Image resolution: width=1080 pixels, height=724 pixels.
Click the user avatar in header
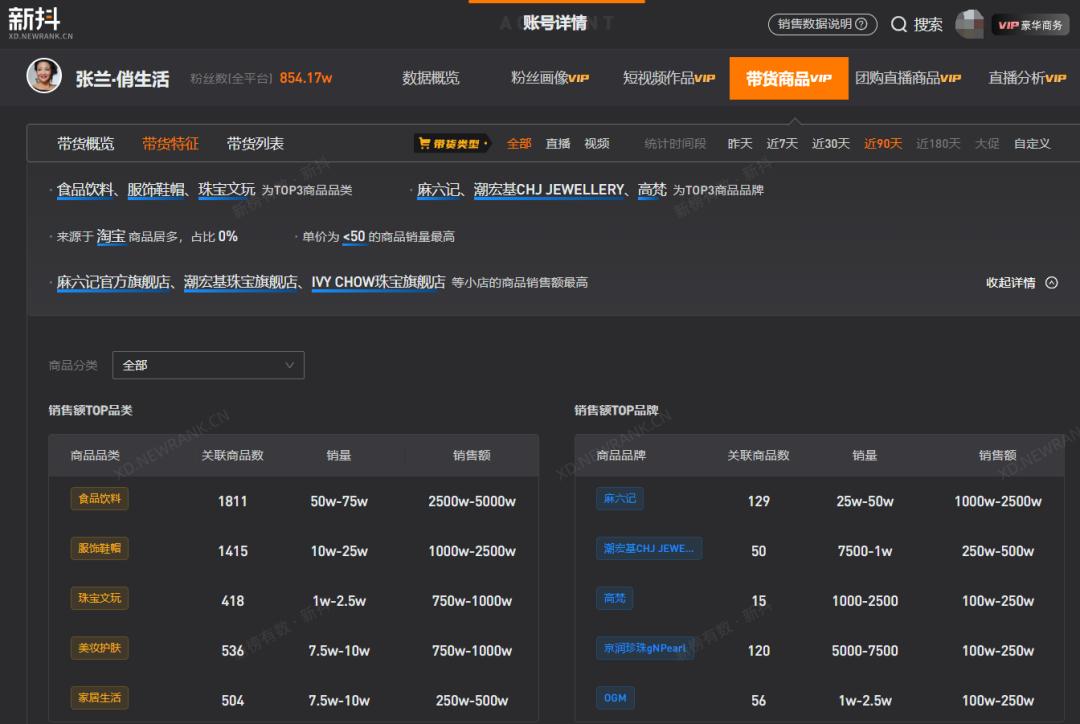[969, 24]
